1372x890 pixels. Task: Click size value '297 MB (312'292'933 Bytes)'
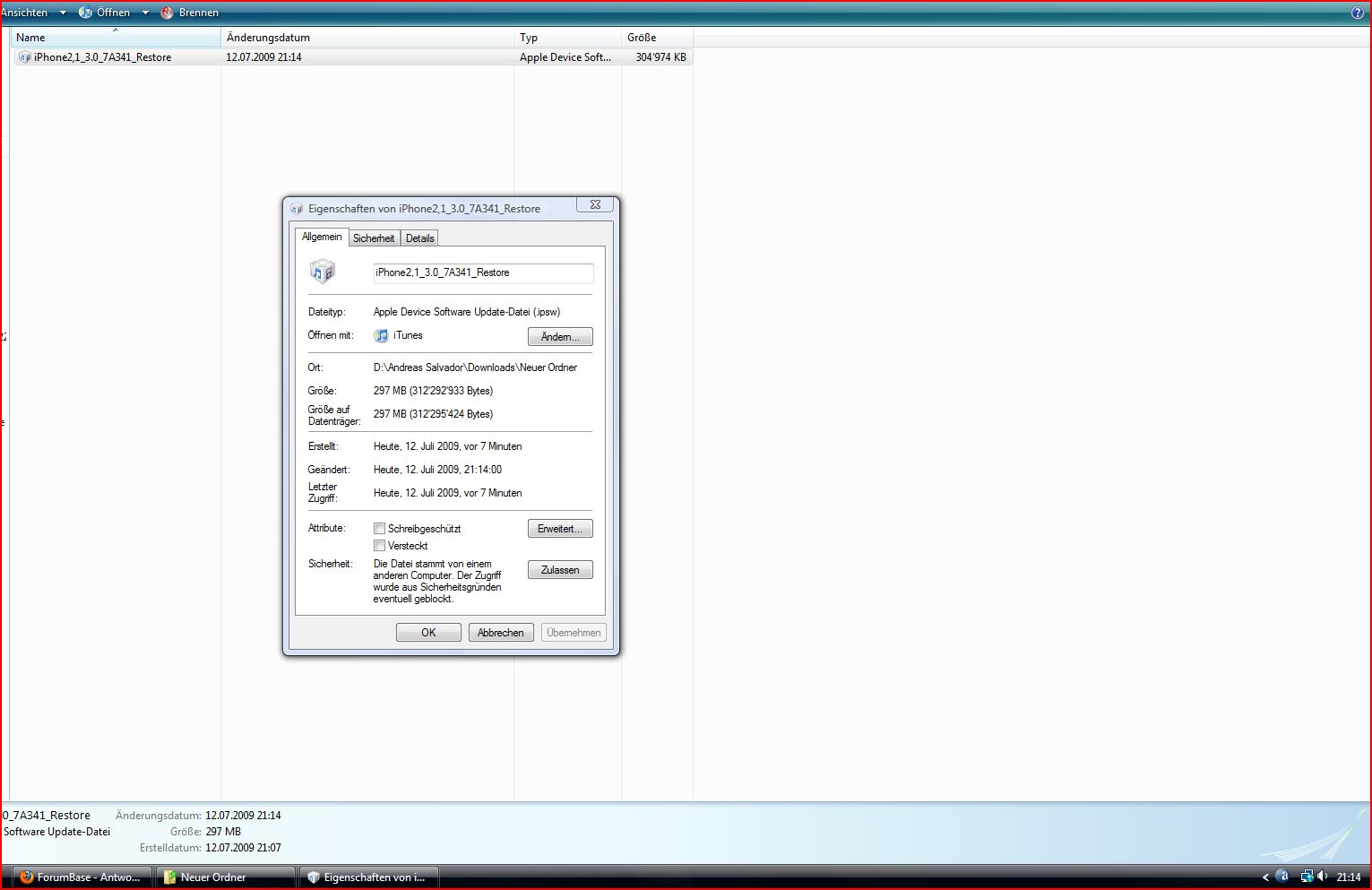coord(433,391)
